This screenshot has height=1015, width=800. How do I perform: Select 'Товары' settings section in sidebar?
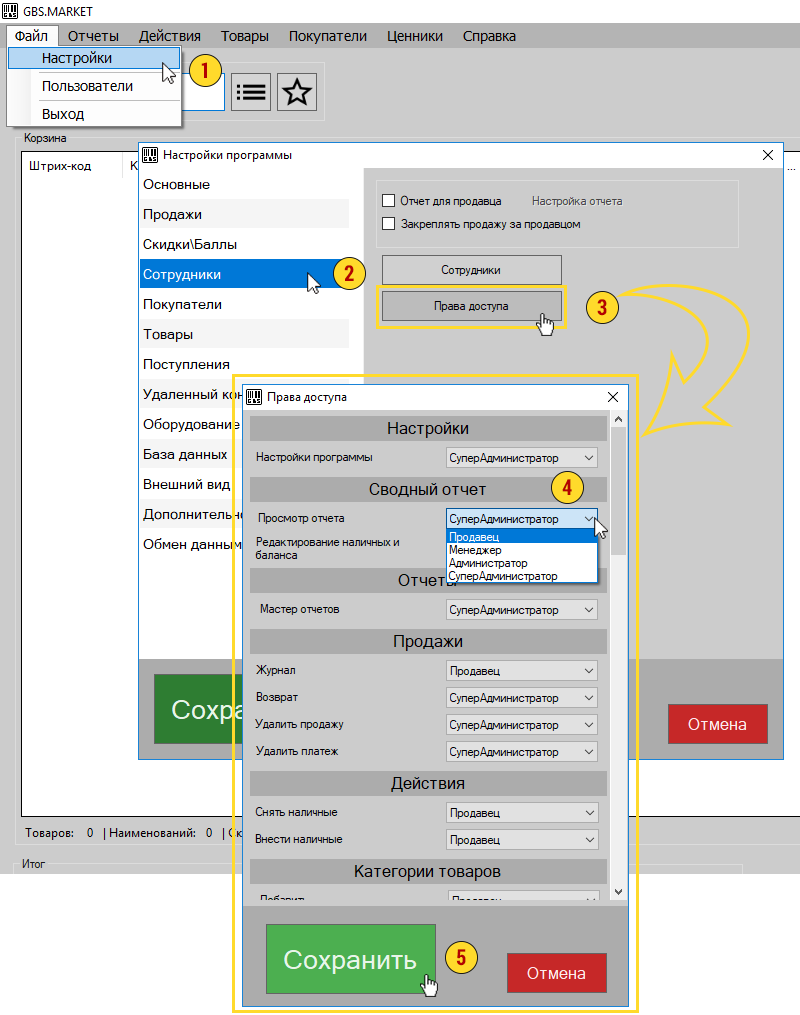(245, 334)
